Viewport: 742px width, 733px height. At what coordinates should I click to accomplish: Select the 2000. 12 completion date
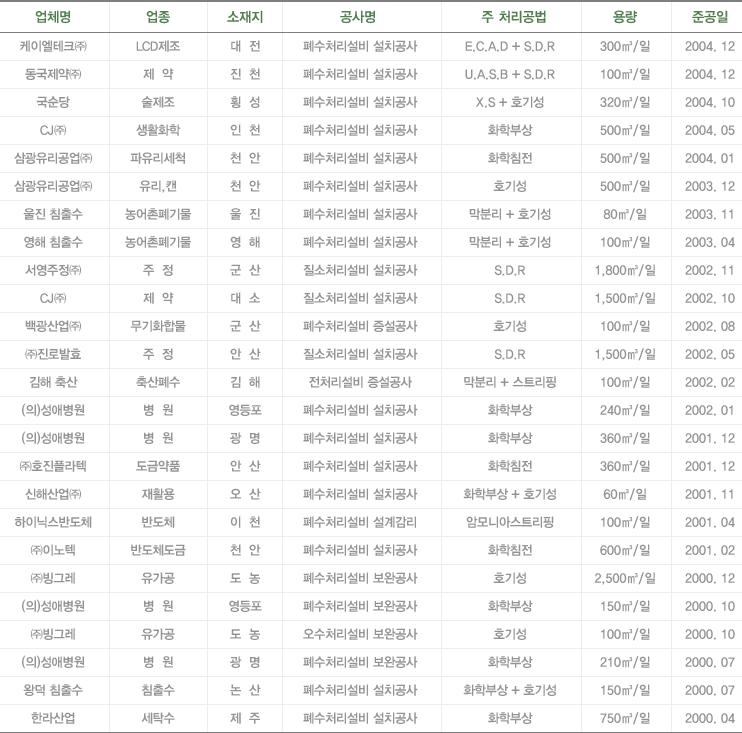point(709,577)
